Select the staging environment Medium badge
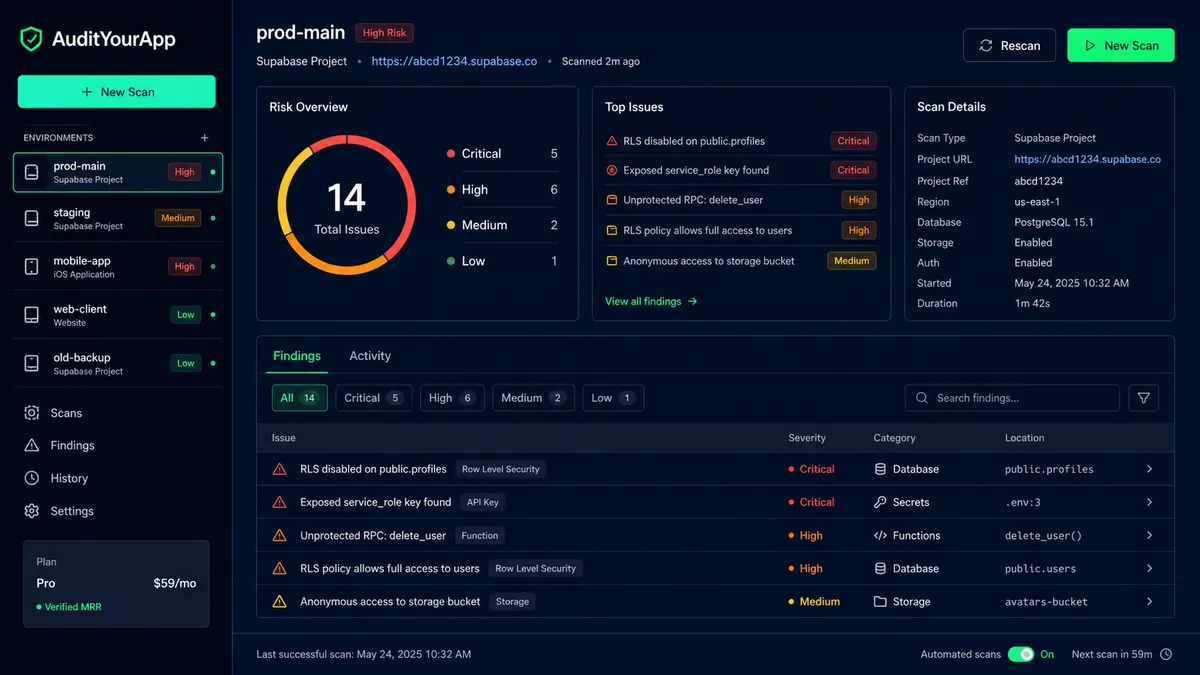This screenshot has height=675, width=1200. [x=178, y=218]
